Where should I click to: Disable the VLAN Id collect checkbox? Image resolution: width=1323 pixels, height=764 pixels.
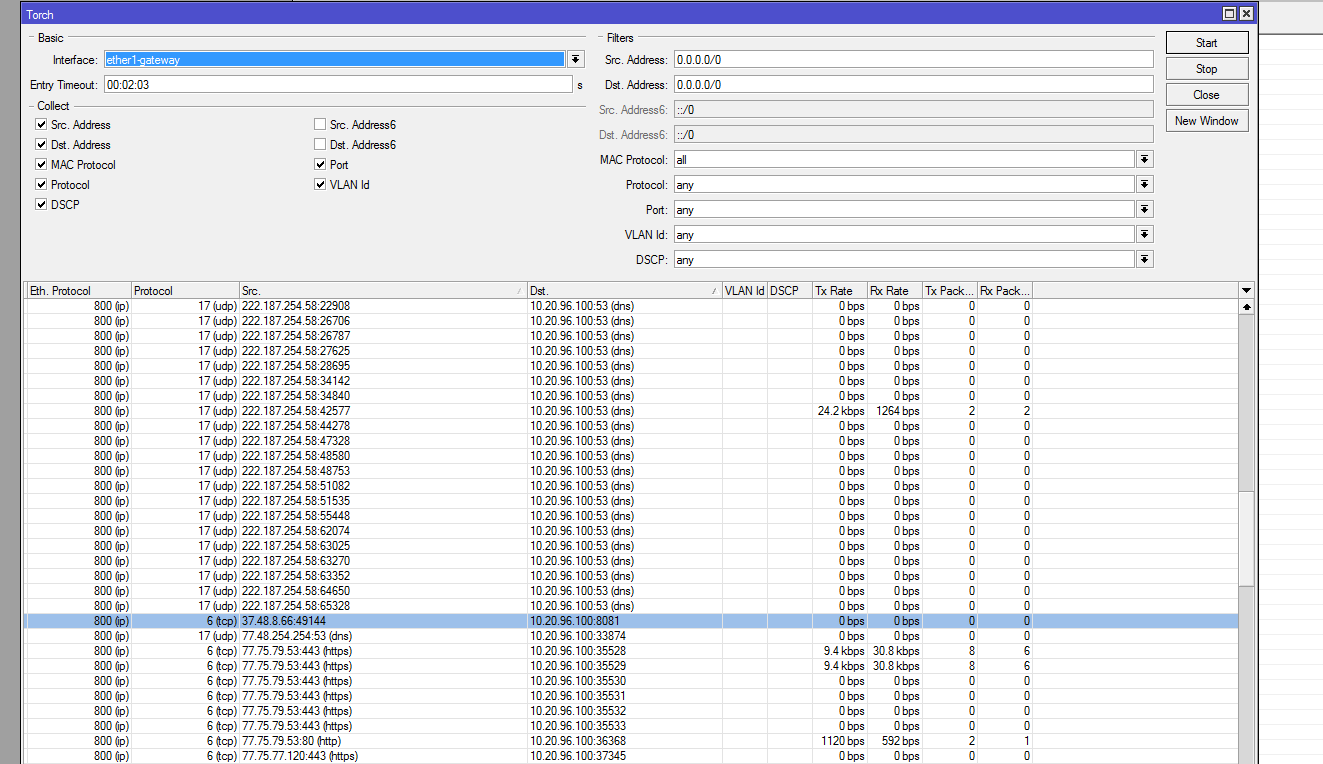click(320, 185)
